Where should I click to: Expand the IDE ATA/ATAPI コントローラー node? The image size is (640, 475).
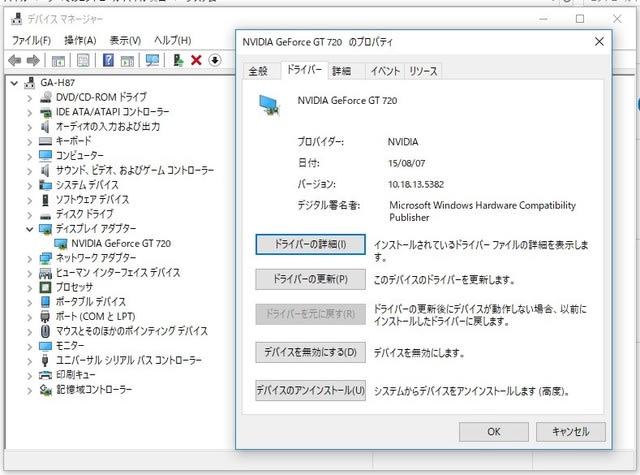click(x=29, y=113)
